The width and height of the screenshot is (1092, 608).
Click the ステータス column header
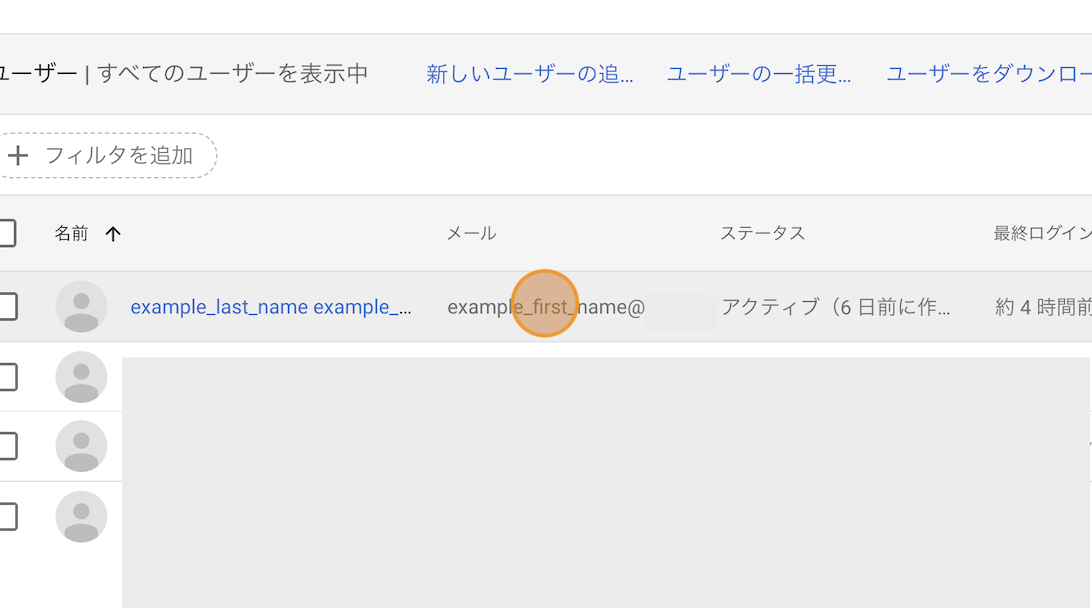coord(763,233)
